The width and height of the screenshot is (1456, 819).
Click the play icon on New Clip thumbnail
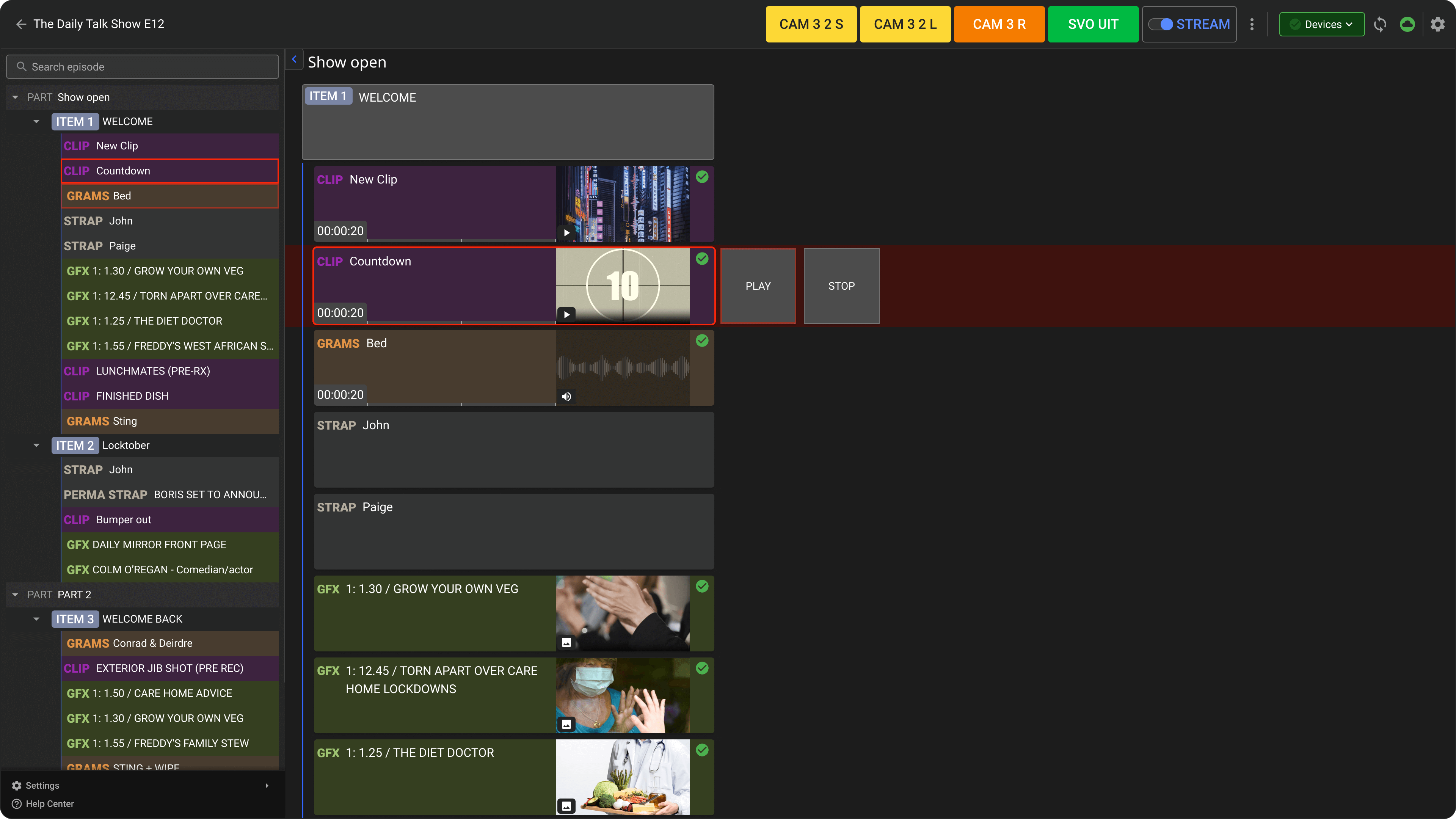click(566, 232)
